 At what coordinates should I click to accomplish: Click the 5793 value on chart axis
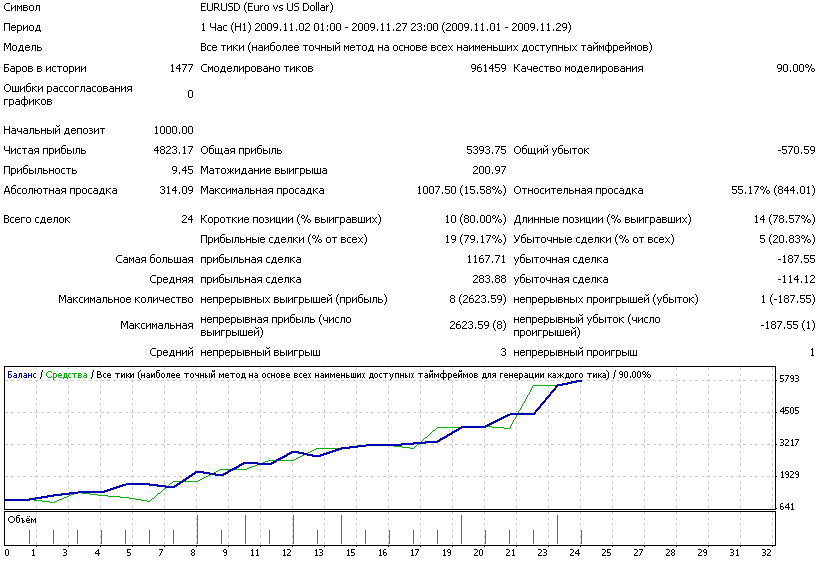(792, 379)
